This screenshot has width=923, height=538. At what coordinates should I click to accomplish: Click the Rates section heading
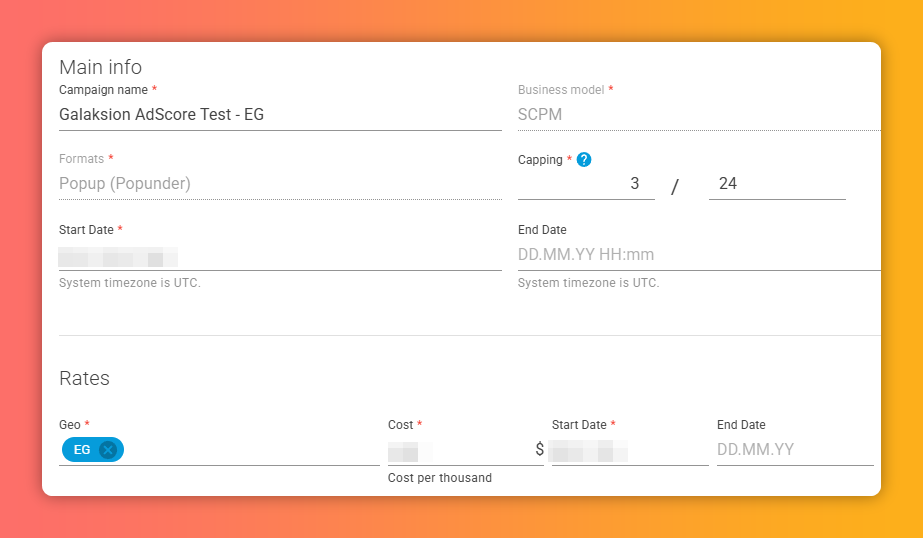point(84,378)
